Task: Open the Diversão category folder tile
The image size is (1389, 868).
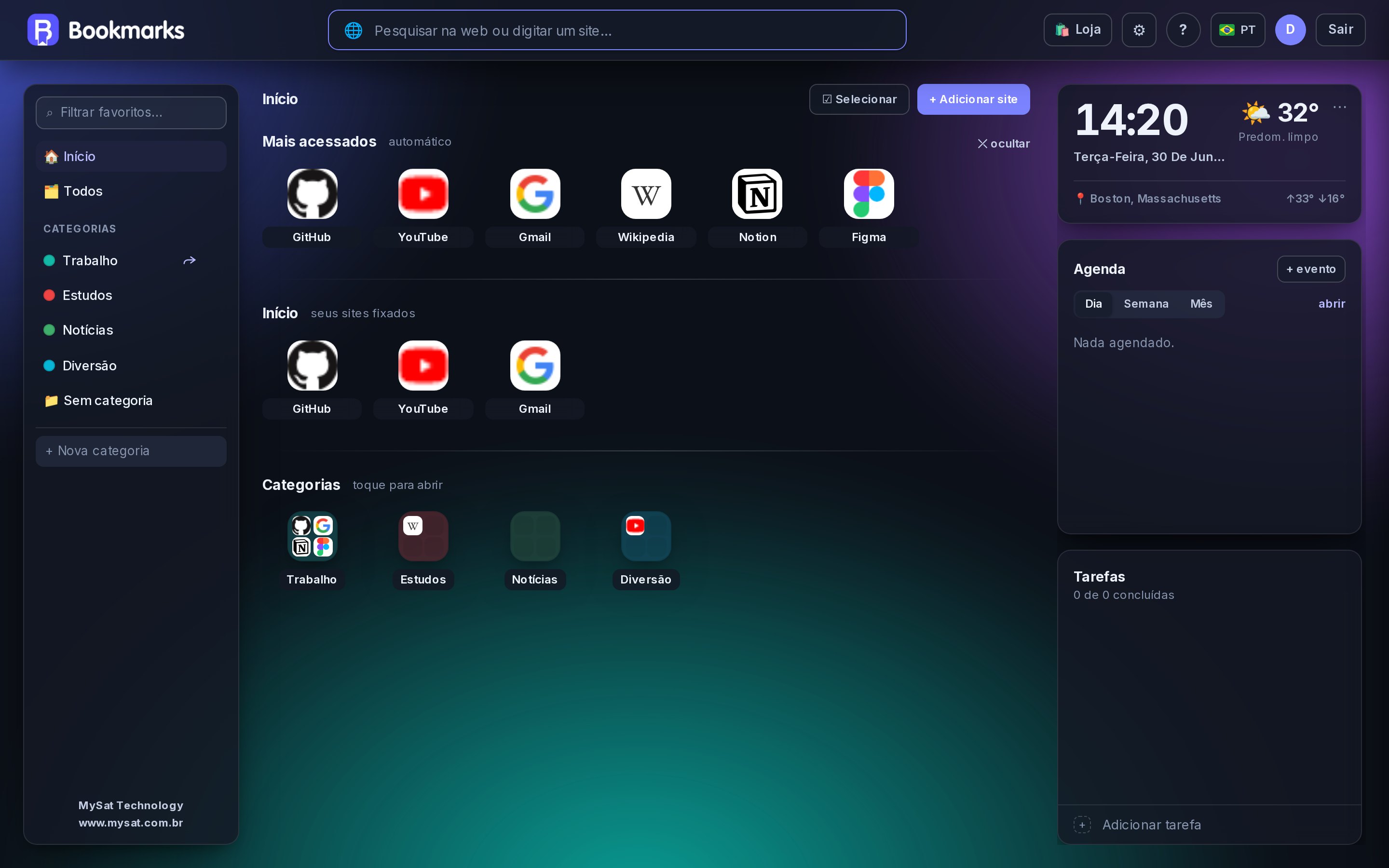Action: [646, 536]
